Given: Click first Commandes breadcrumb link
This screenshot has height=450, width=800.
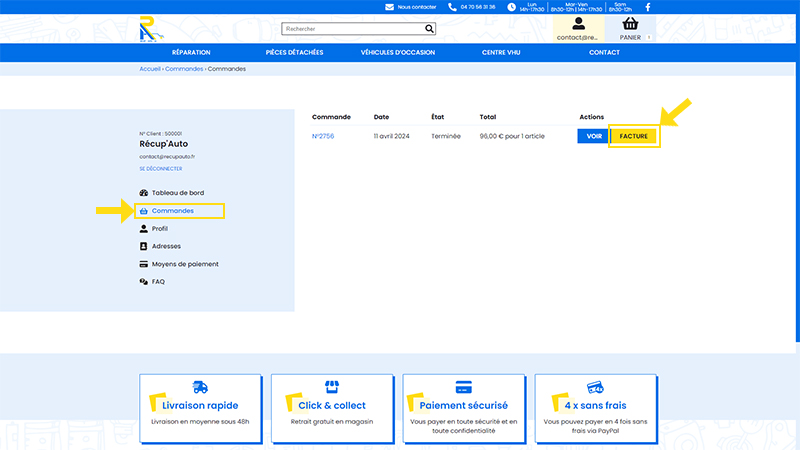Looking at the screenshot, I should pyautogui.click(x=184, y=69).
